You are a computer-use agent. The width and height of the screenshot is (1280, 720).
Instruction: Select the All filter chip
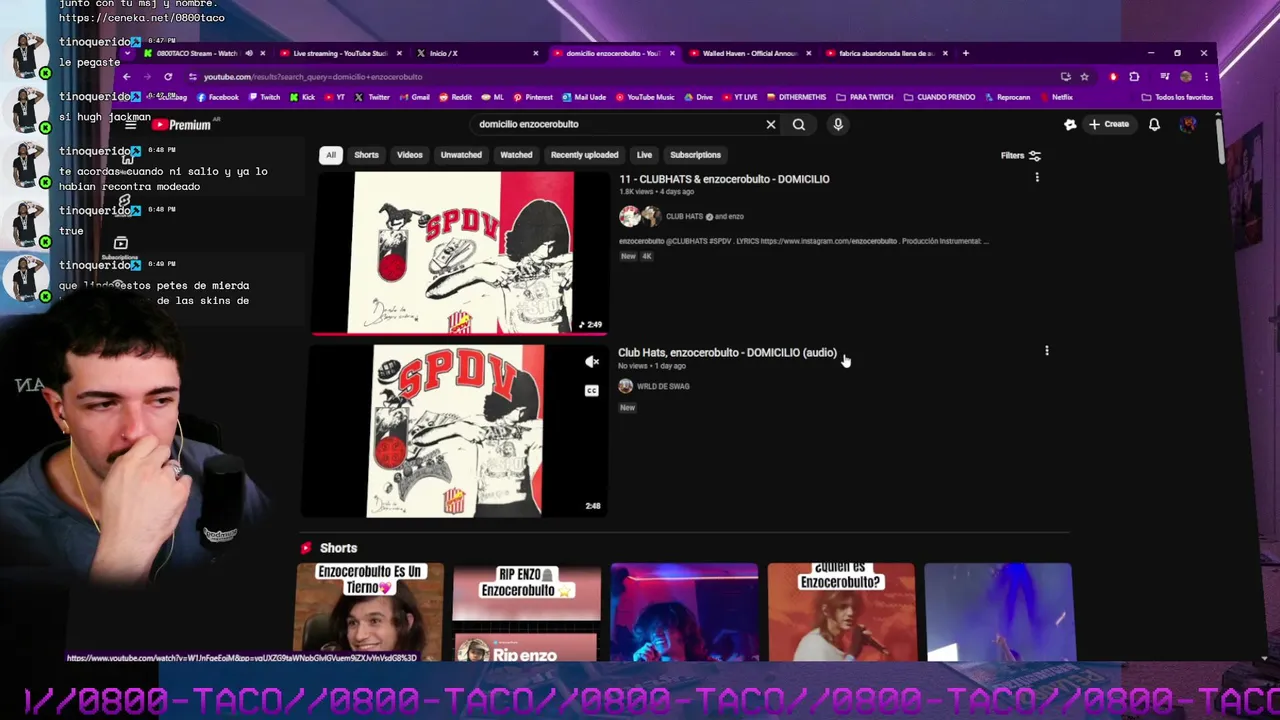click(x=330, y=155)
